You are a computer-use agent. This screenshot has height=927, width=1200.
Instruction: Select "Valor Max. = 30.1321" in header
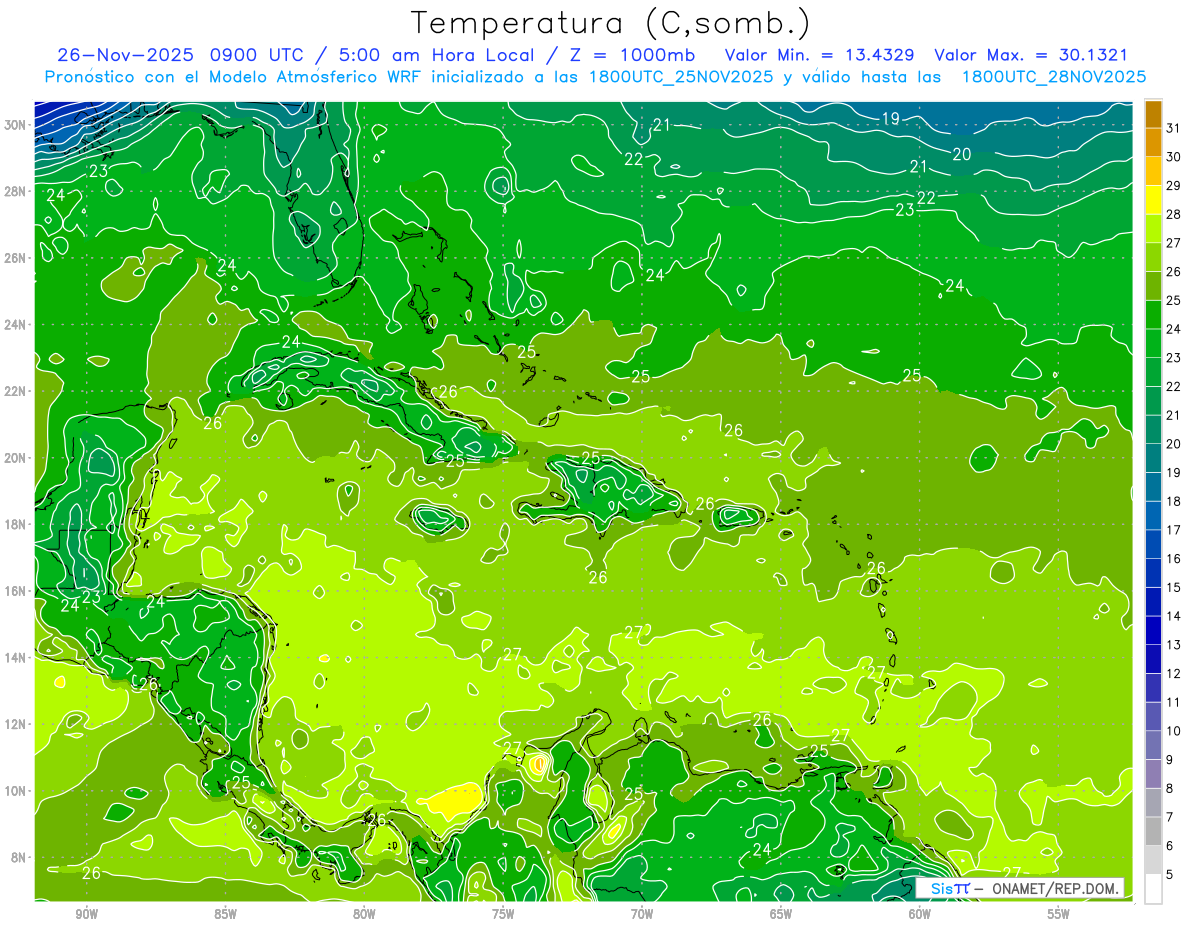[x=1031, y=55]
